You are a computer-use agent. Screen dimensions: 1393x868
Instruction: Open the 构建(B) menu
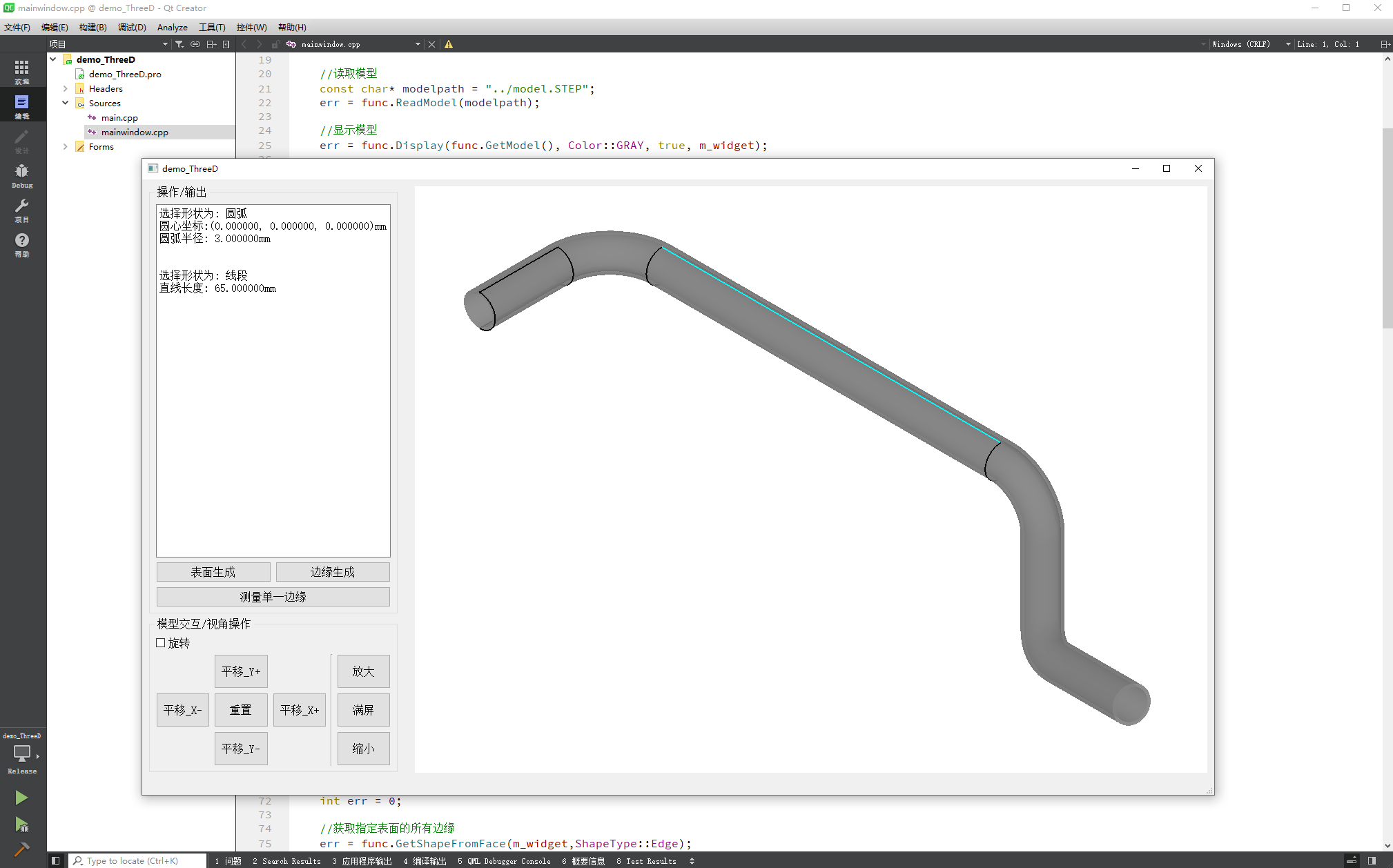pyautogui.click(x=92, y=27)
